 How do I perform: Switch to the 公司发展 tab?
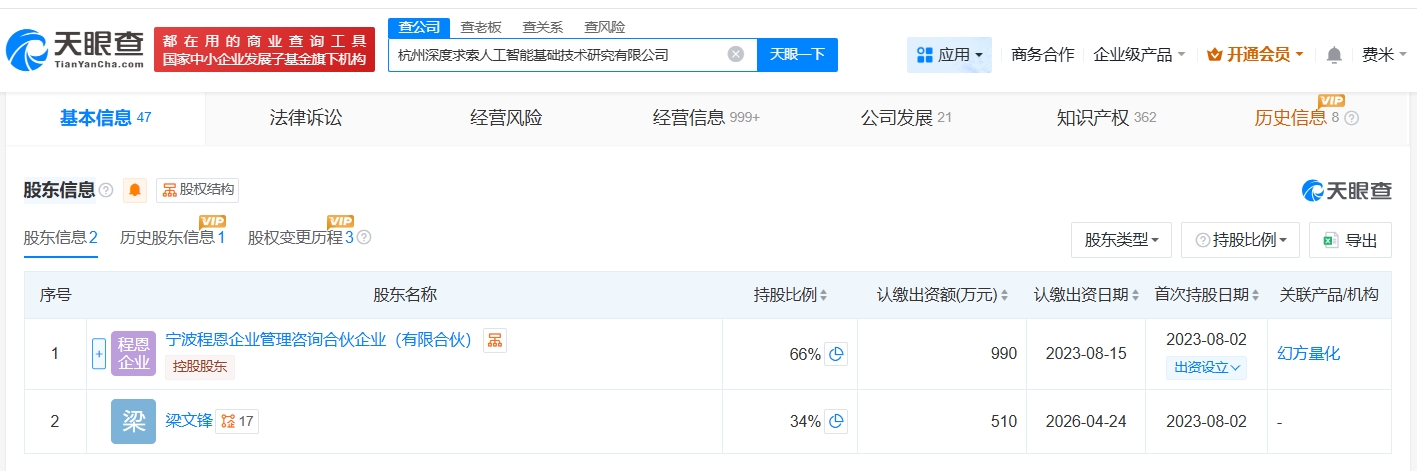click(x=906, y=118)
